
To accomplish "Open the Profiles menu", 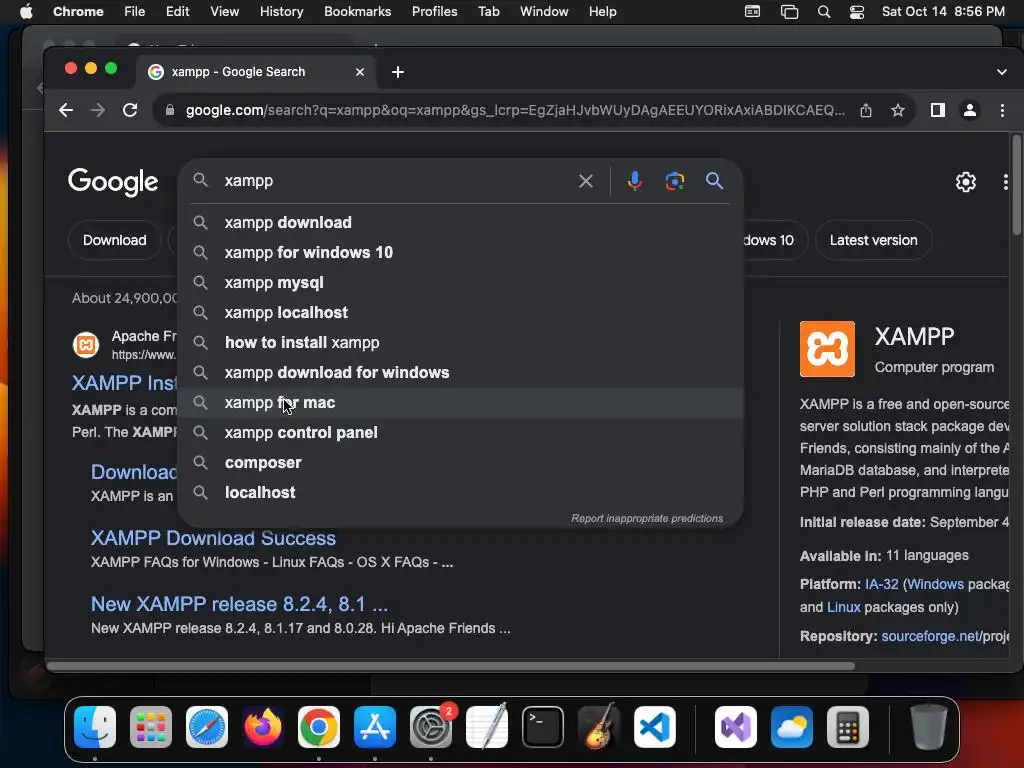I will 434,12.
